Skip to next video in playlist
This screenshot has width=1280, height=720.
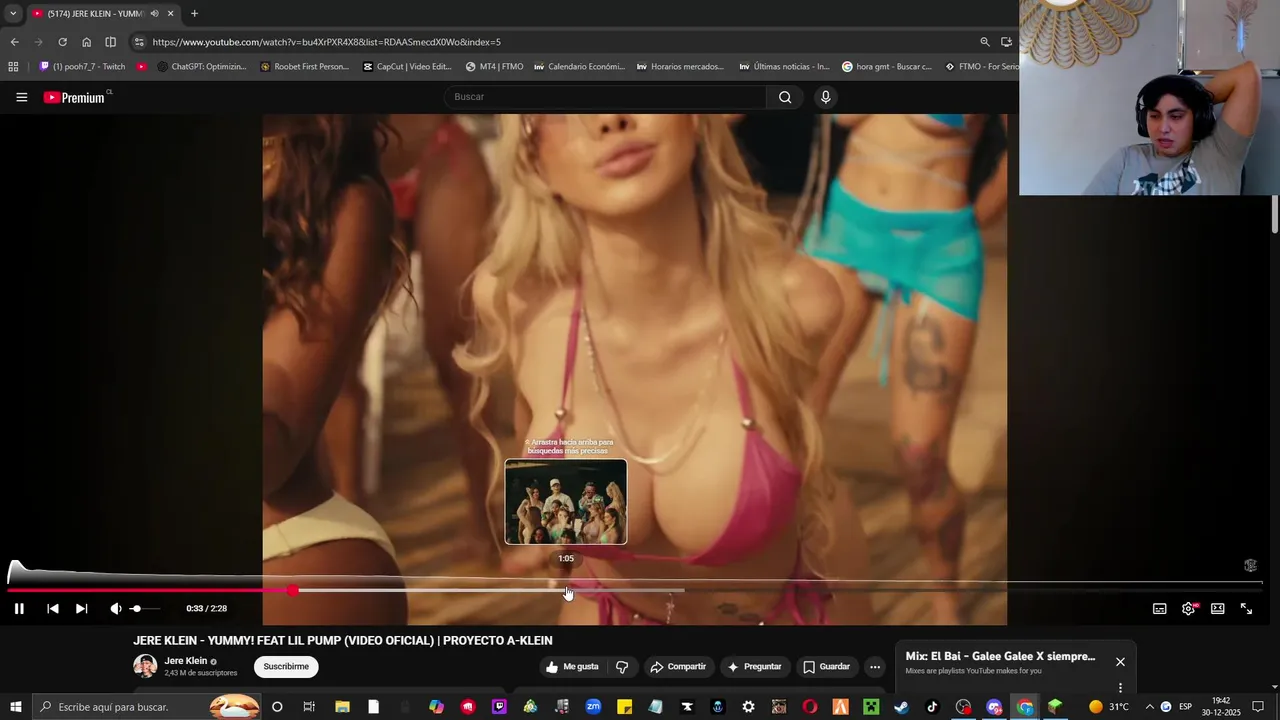click(x=82, y=608)
